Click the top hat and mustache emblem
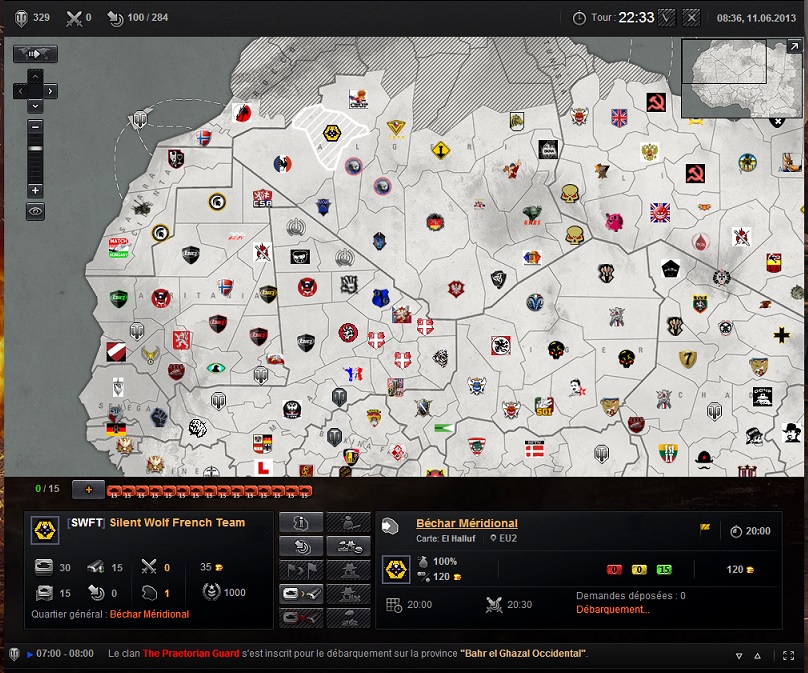Image resolution: width=808 pixels, height=673 pixels. (703, 459)
